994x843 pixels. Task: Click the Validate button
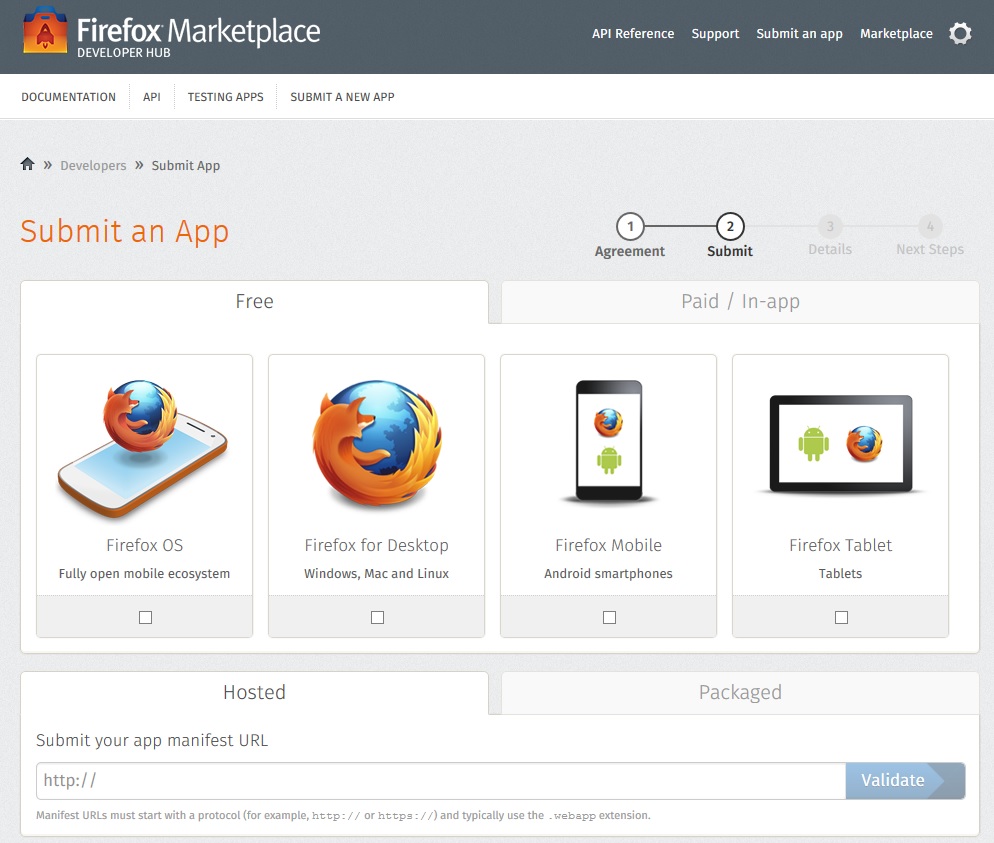point(905,780)
